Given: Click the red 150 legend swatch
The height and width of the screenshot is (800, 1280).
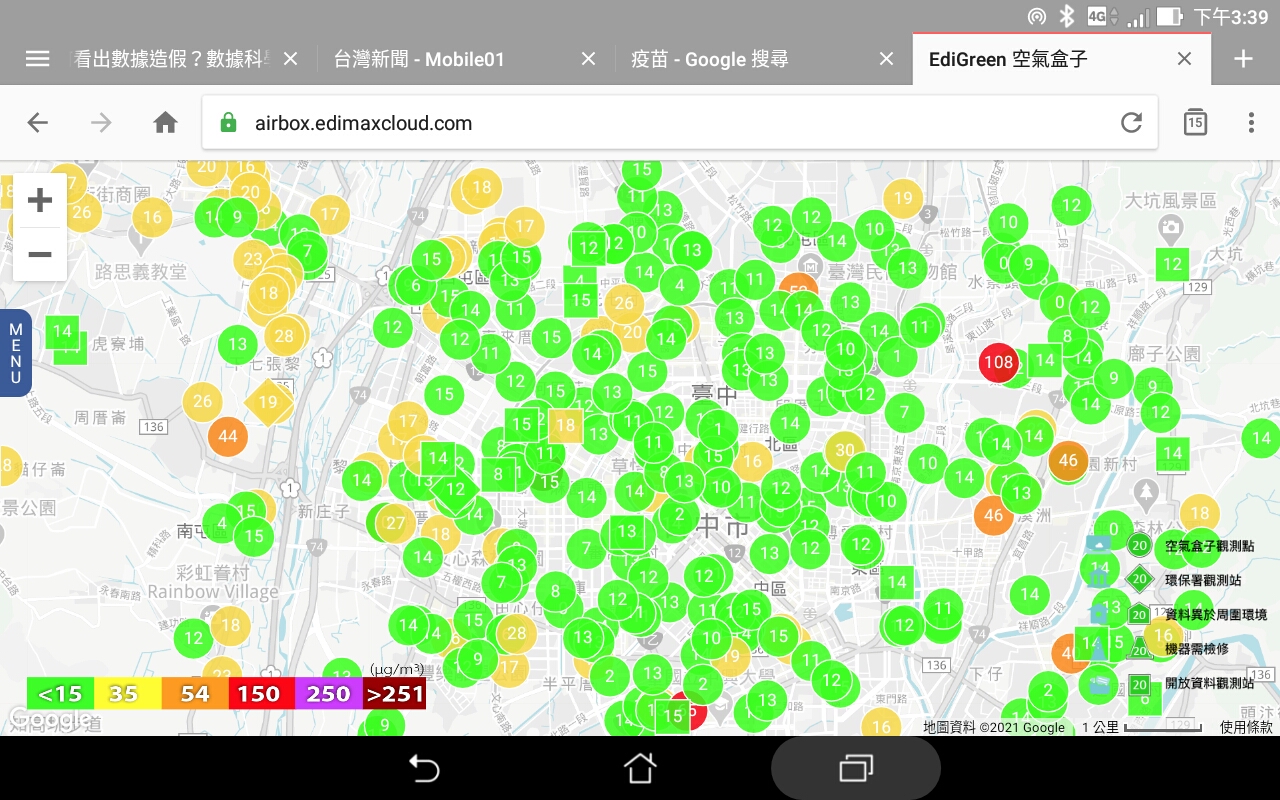Looking at the screenshot, I should [260, 693].
